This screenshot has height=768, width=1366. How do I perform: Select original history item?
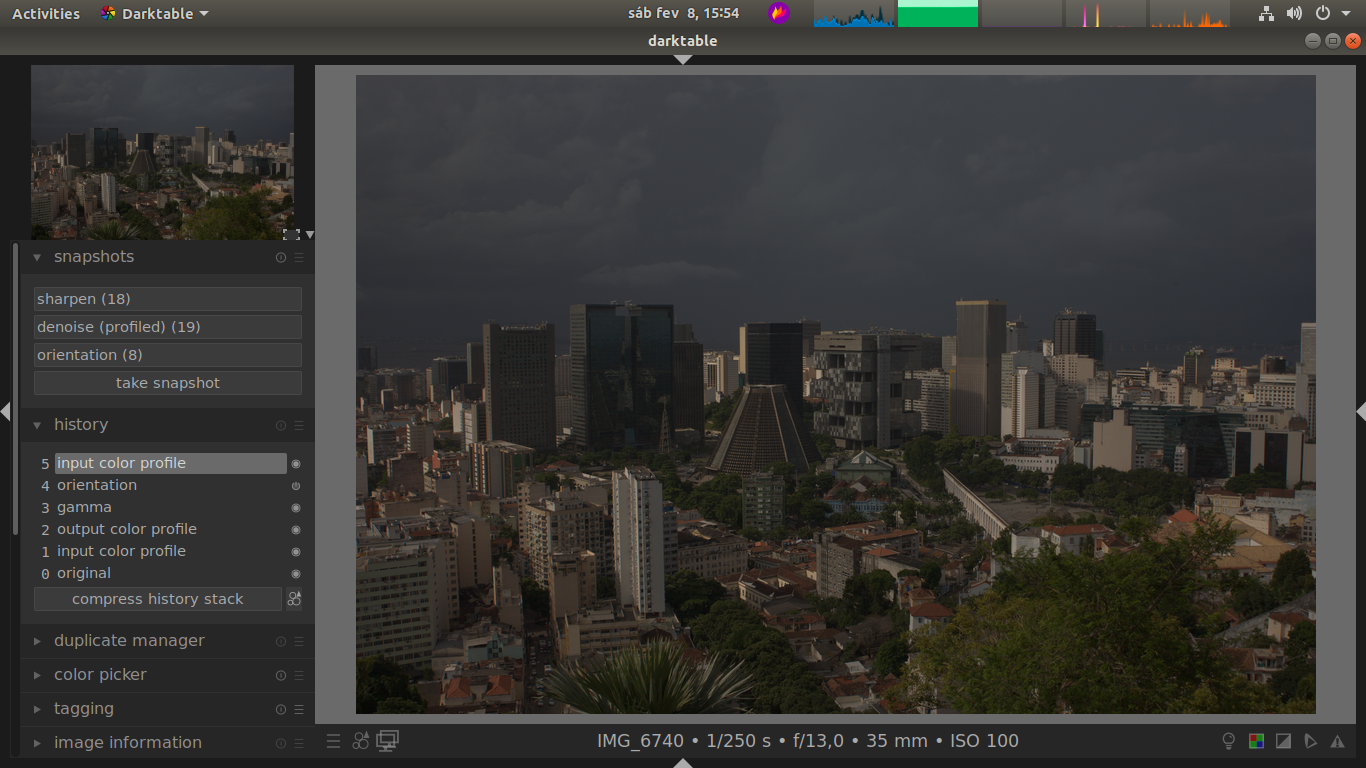(170, 574)
